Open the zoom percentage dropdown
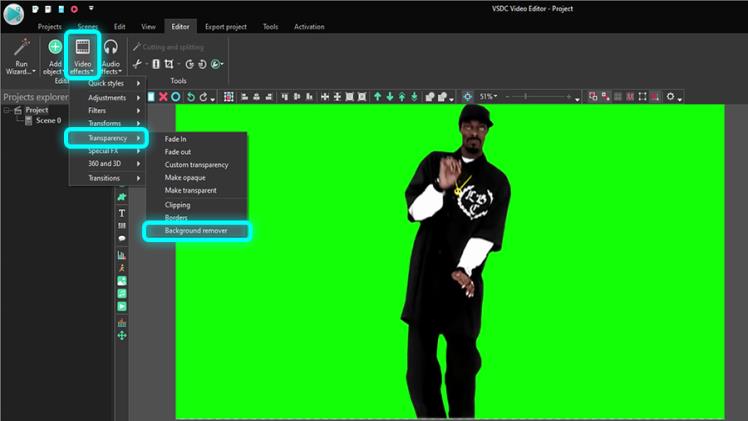748x421 pixels. pyautogui.click(x=494, y=97)
